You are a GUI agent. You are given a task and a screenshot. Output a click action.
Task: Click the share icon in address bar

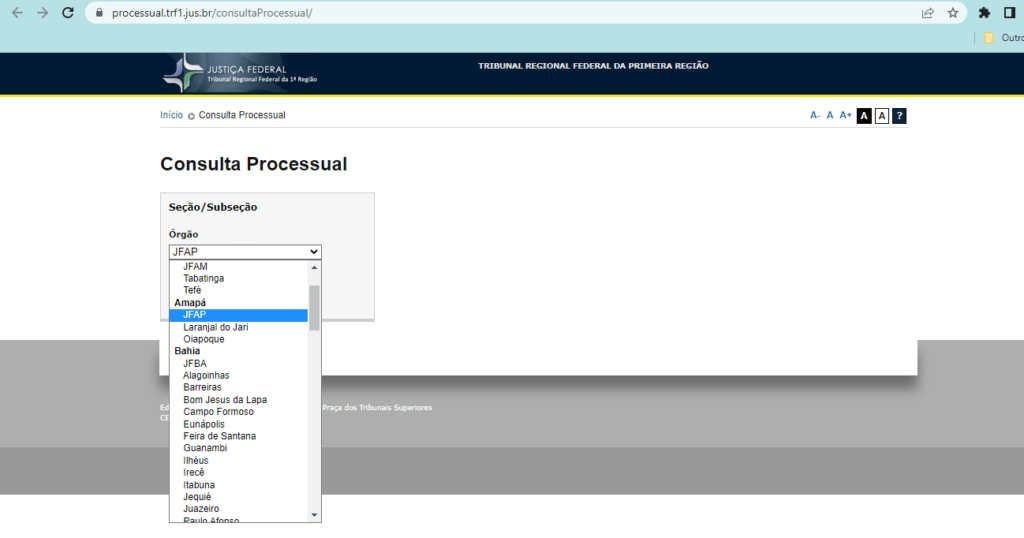pyautogui.click(x=927, y=13)
